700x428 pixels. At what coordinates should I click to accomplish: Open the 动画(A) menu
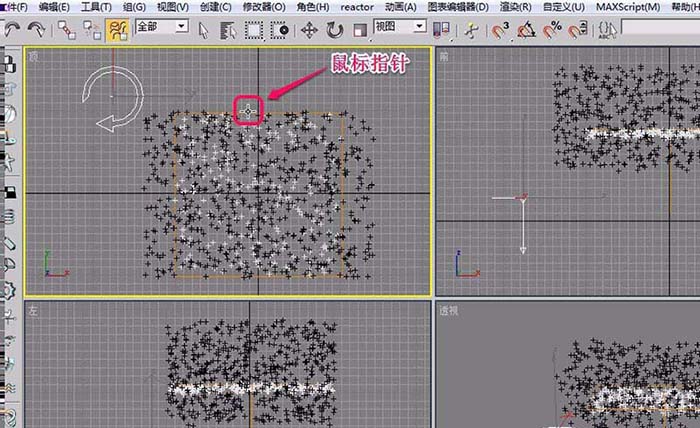point(400,7)
